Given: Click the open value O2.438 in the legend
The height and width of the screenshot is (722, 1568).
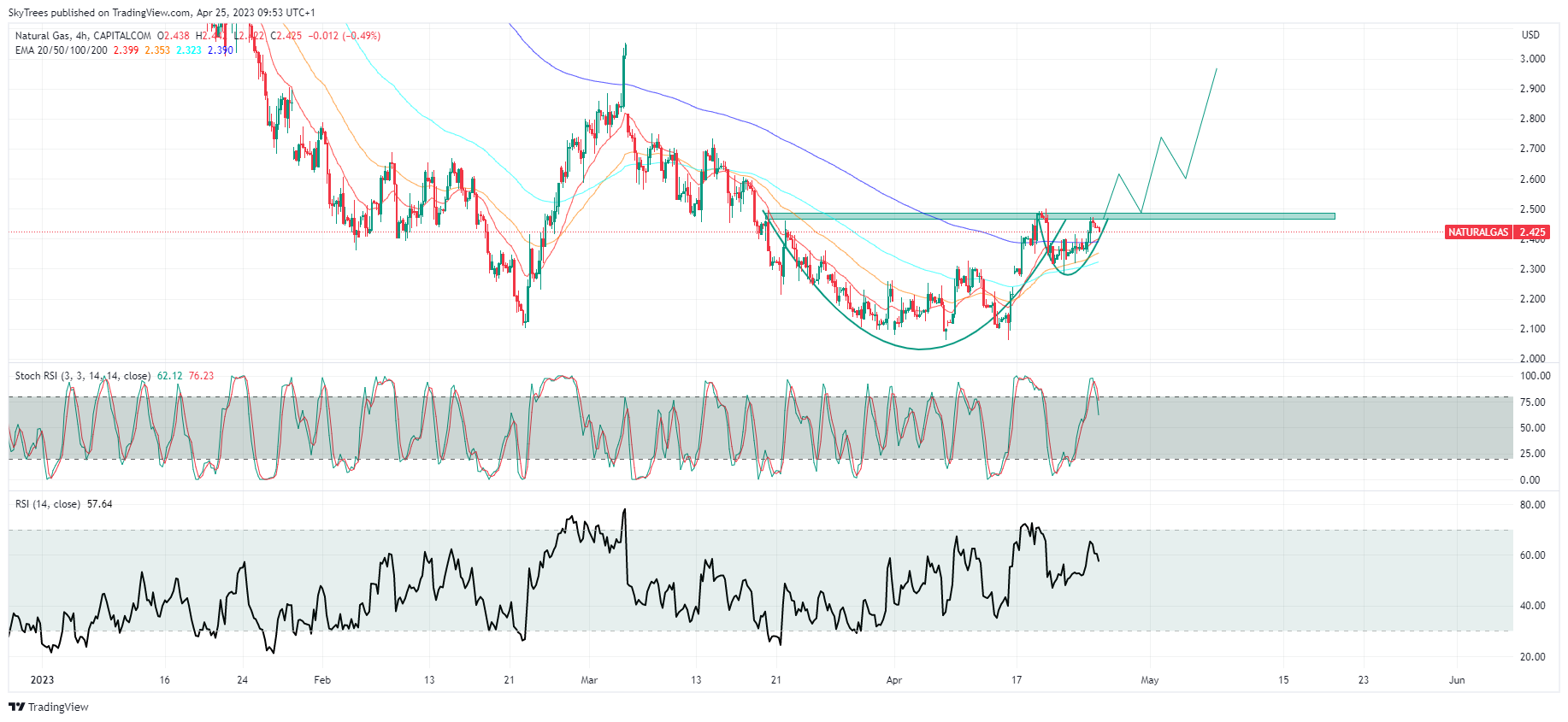Looking at the screenshot, I should 174,36.
